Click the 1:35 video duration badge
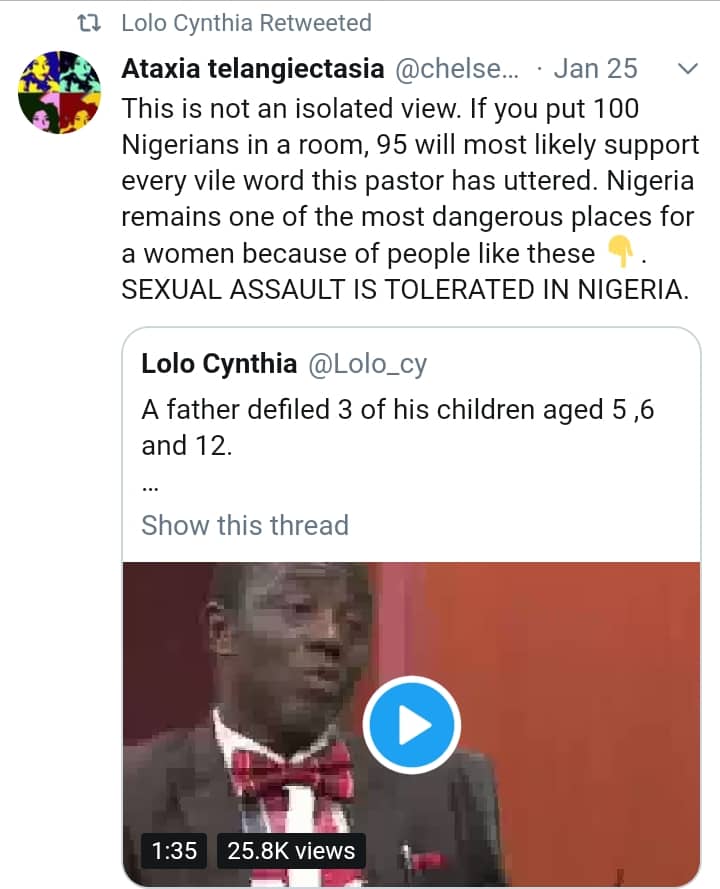Image resolution: width=720 pixels, height=889 pixels. (x=174, y=850)
